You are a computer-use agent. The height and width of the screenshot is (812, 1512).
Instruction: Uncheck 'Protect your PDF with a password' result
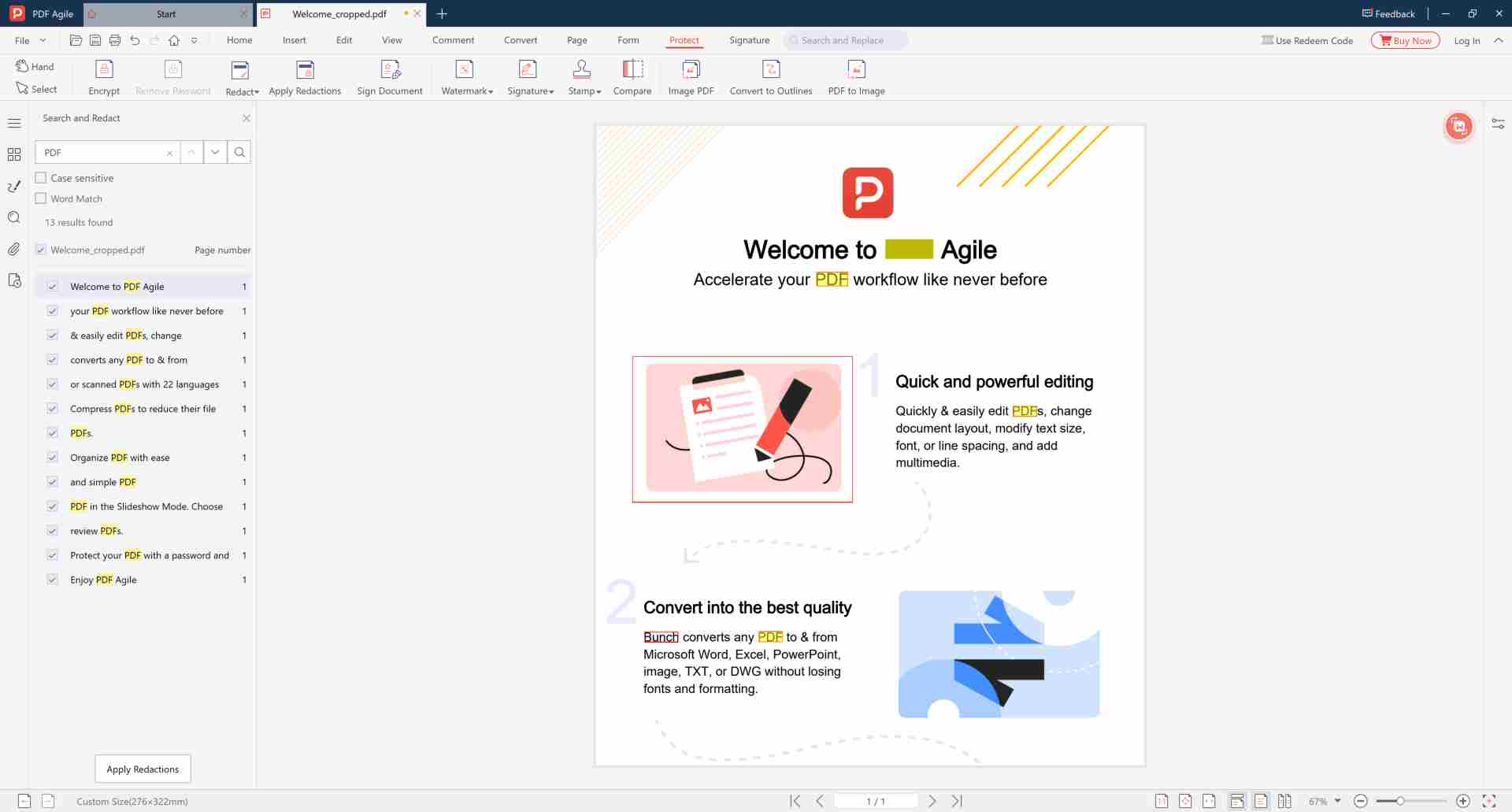[x=53, y=555]
